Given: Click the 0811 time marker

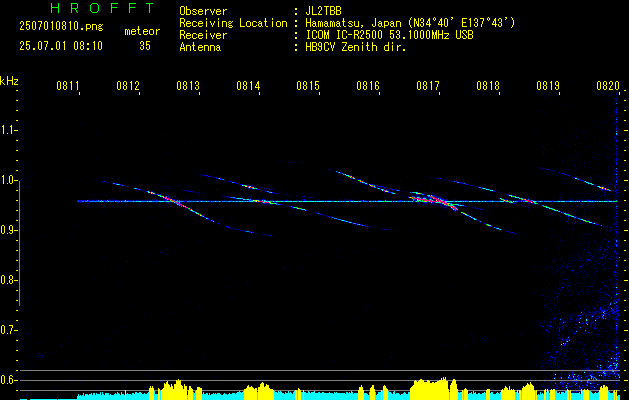Looking at the screenshot, I should (67, 85).
